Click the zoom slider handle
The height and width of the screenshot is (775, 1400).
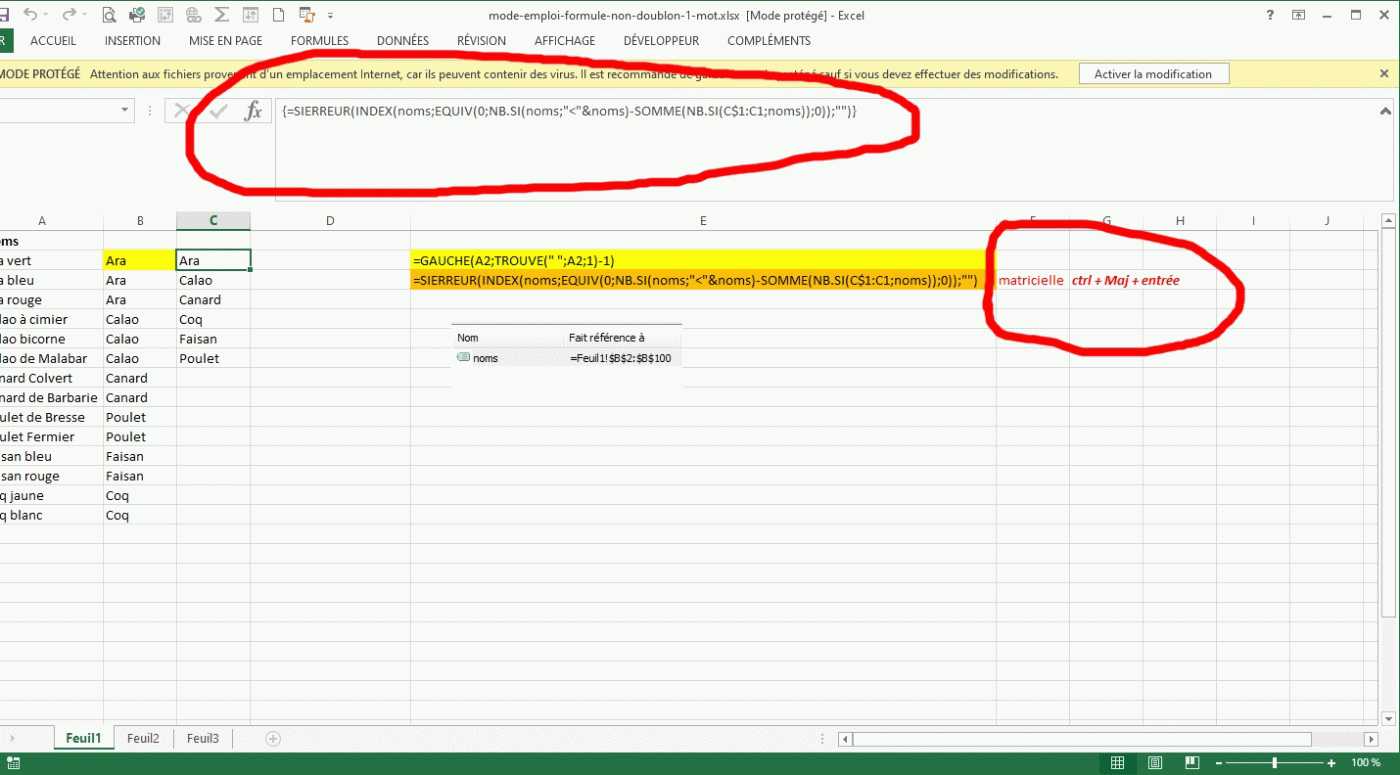coord(1274,764)
